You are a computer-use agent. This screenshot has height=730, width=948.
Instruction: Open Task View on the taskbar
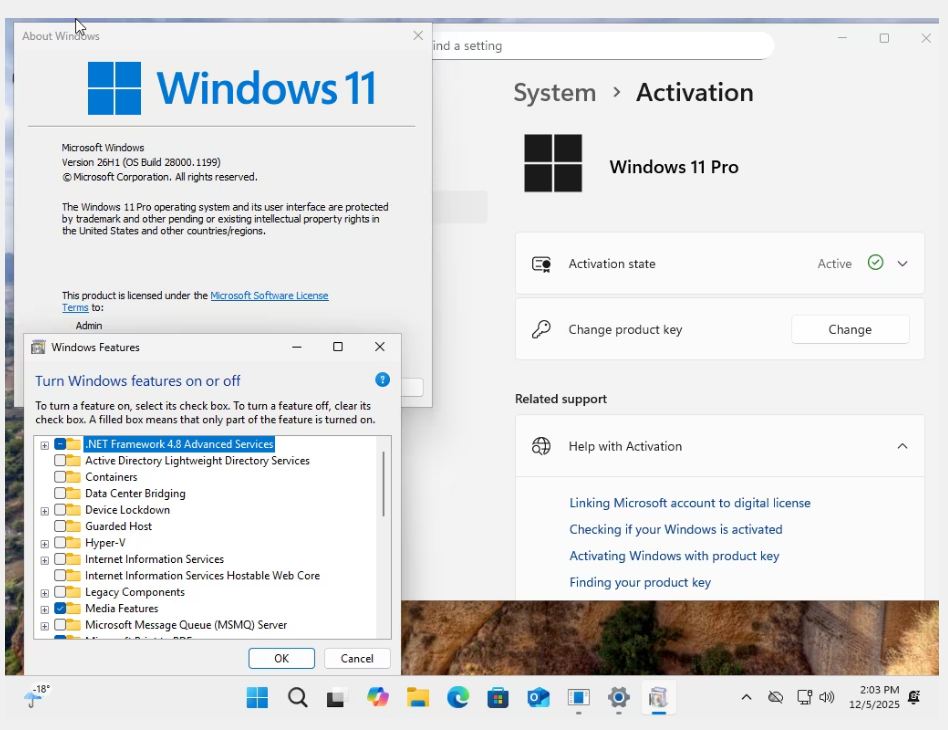[x=337, y=698]
